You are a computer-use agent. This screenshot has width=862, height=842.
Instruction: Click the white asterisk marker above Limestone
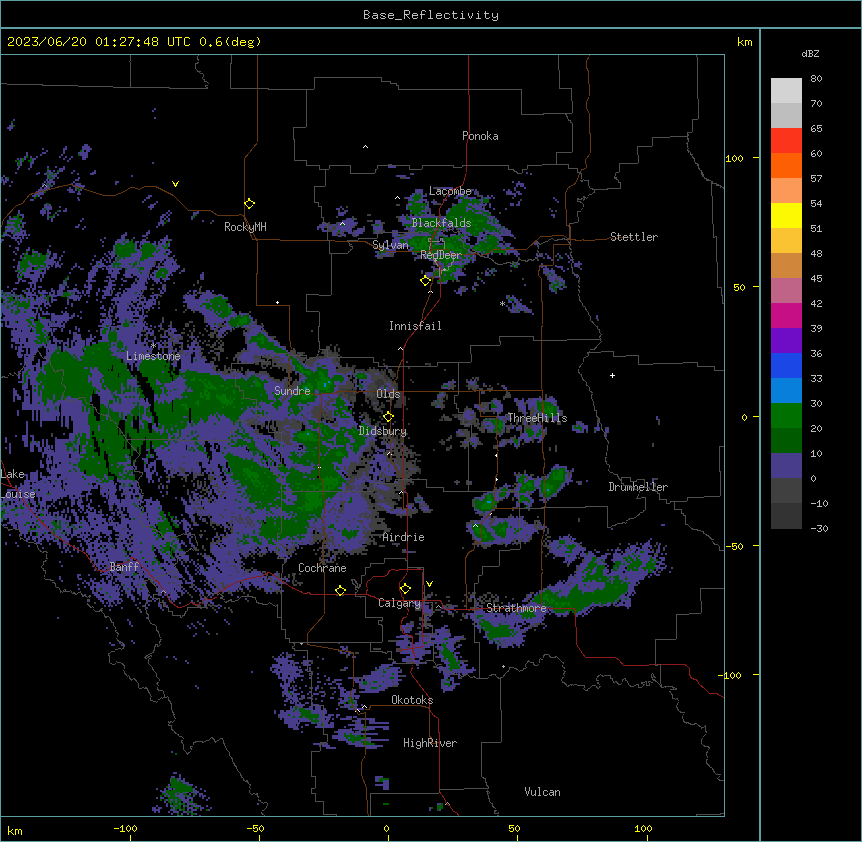tap(153, 345)
